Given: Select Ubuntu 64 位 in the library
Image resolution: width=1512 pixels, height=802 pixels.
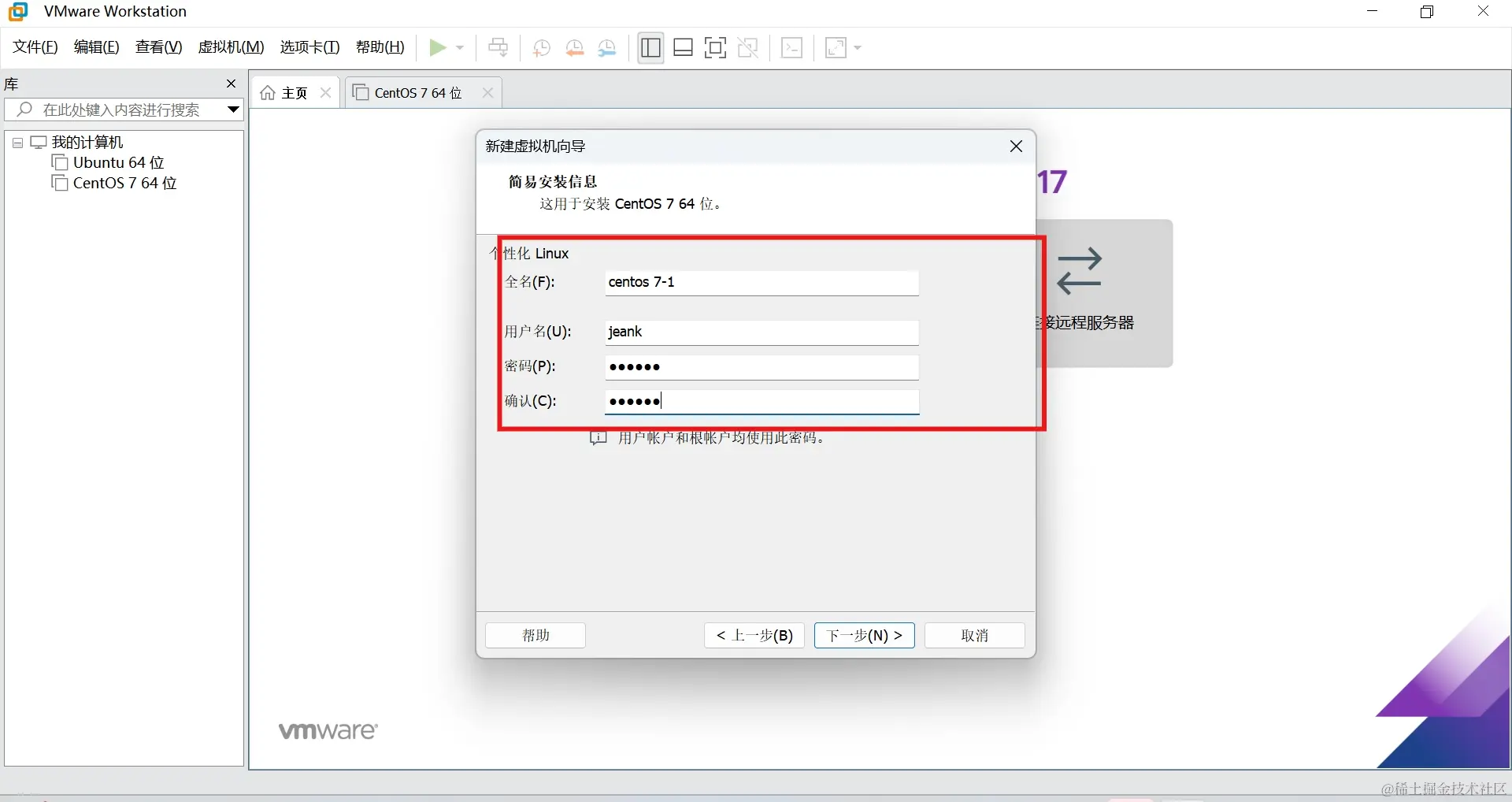Looking at the screenshot, I should [x=119, y=163].
